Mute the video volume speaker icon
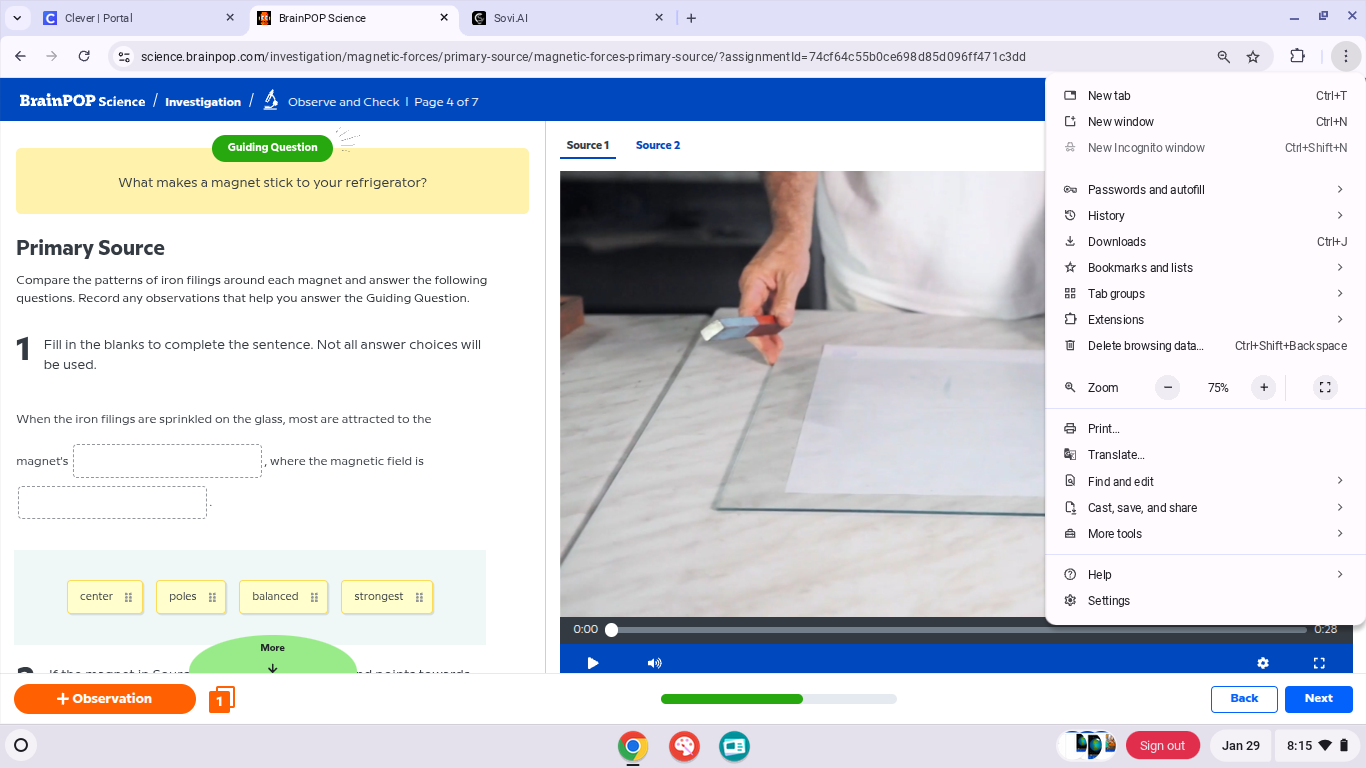Image resolution: width=1366 pixels, height=768 pixels. pos(654,663)
